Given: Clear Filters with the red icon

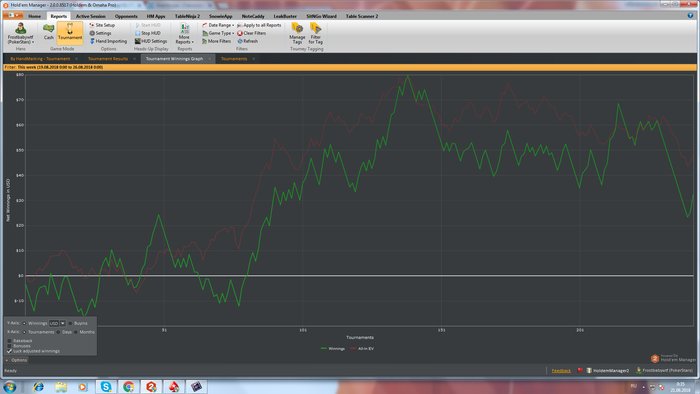Looking at the screenshot, I should (x=252, y=33).
